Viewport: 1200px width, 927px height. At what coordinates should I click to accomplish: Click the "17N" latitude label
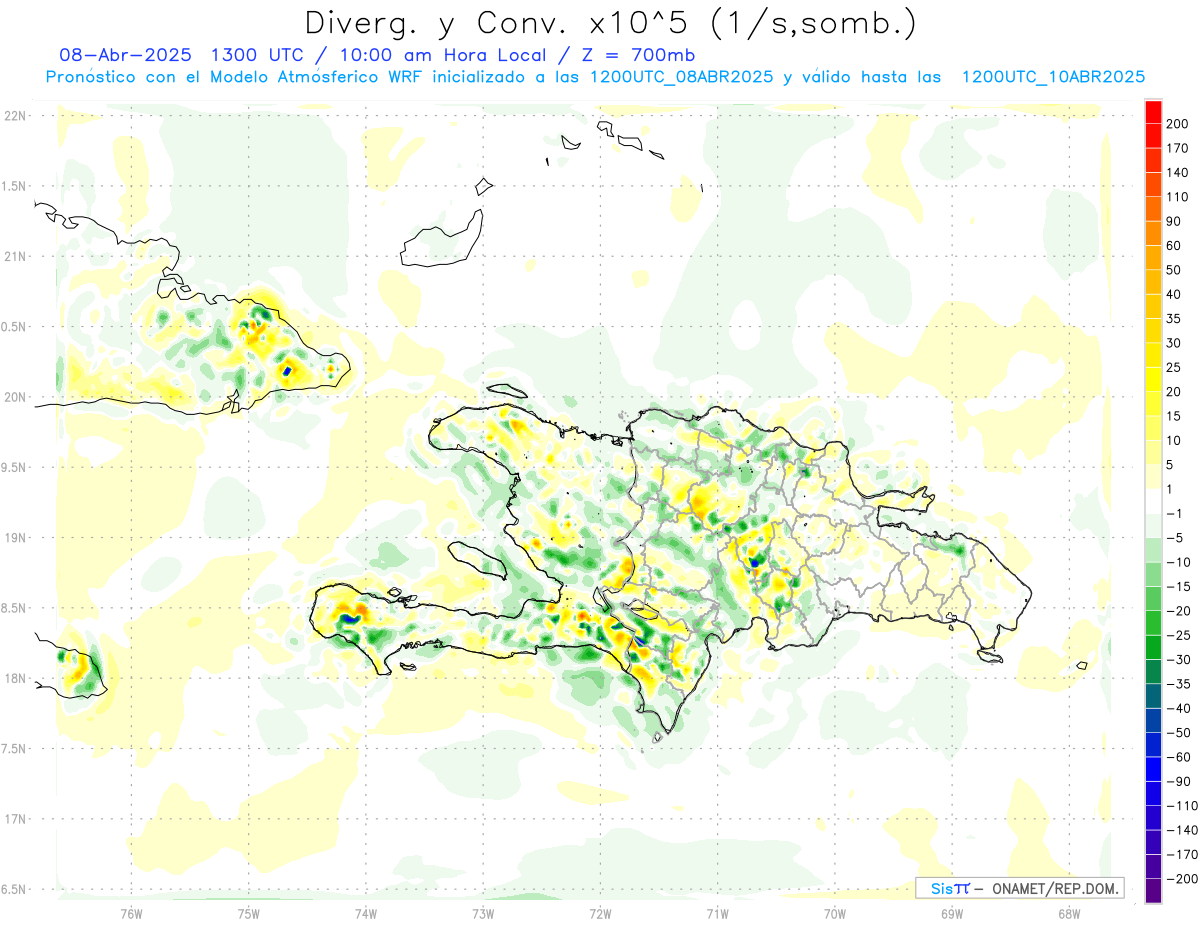coord(14,819)
